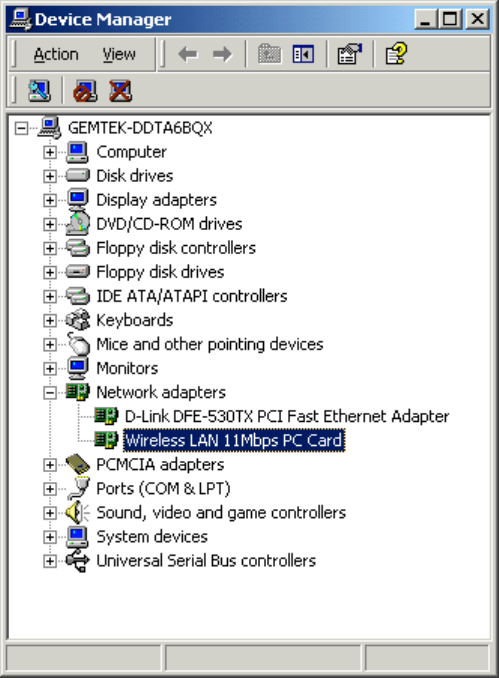Collapse the Network adapters node
This screenshot has width=499, height=678.
[x=50, y=393]
